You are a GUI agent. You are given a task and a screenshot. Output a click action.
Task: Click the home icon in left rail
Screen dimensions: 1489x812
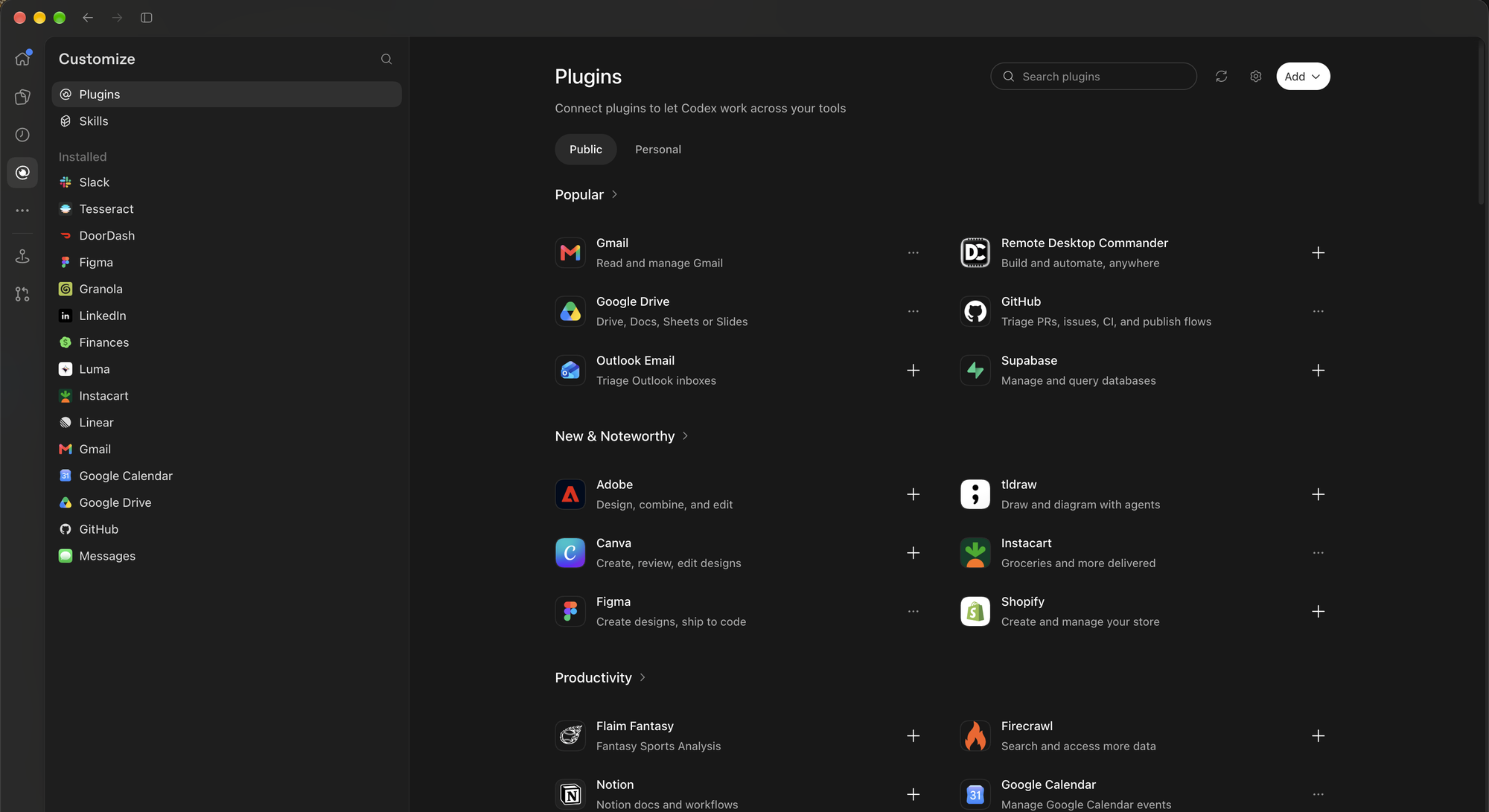[x=22, y=59]
